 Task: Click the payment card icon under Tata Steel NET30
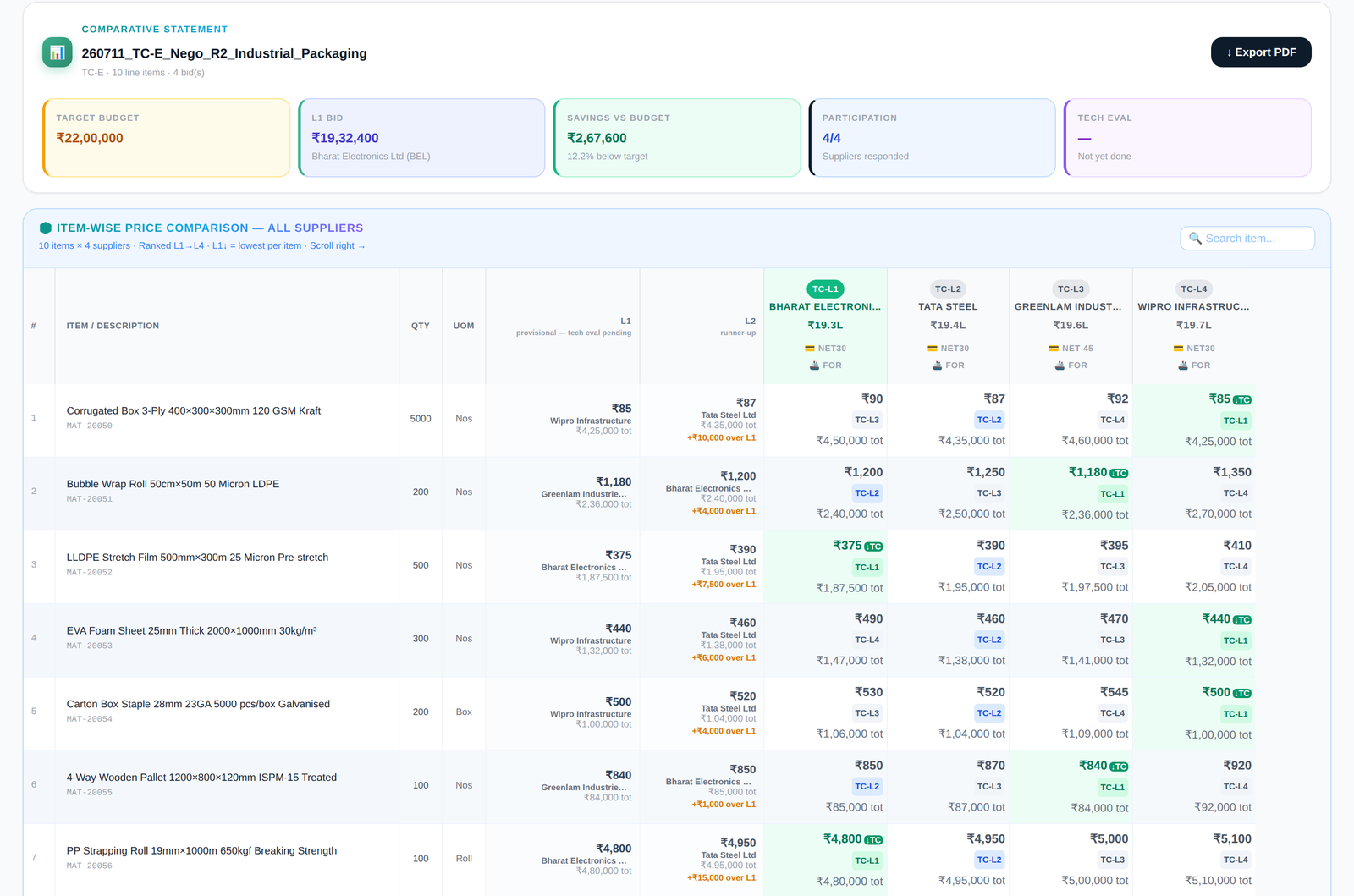pos(933,349)
